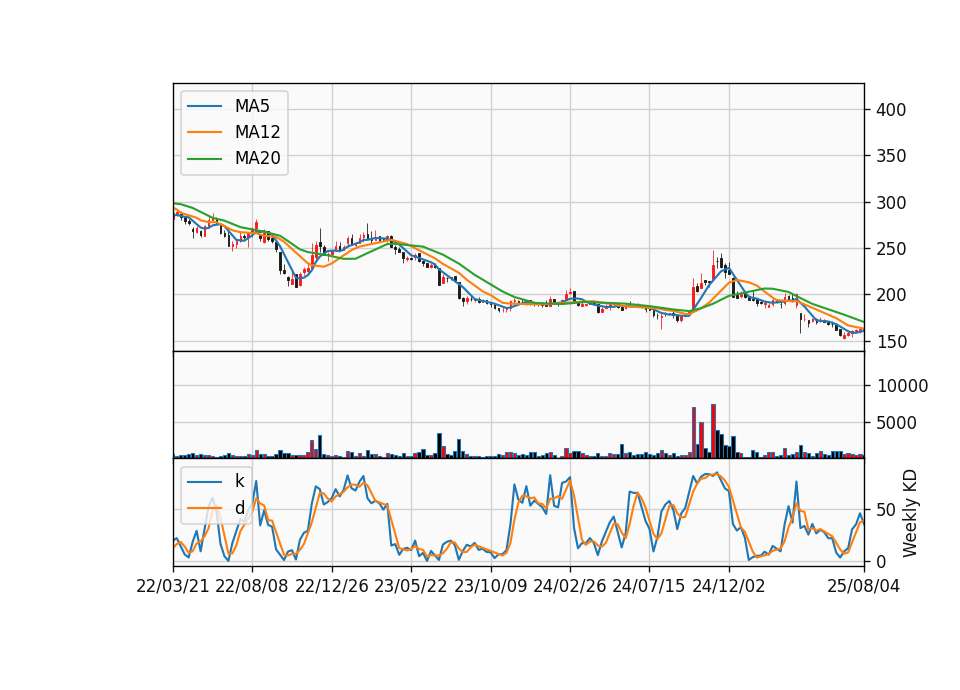
Task: Click the 22/08/08 date axis label
Action: tap(252, 586)
